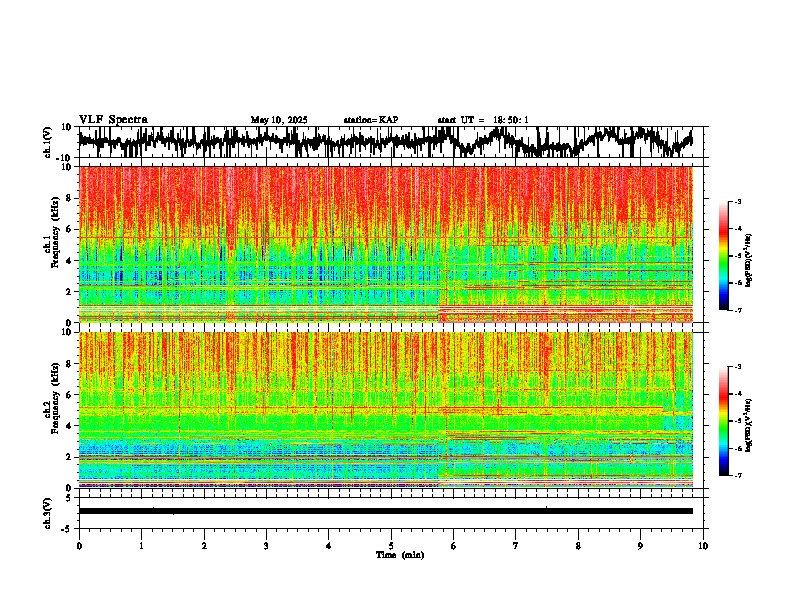Click the time axis tick label "0"
Screen dimensions: 792x612
79,546
